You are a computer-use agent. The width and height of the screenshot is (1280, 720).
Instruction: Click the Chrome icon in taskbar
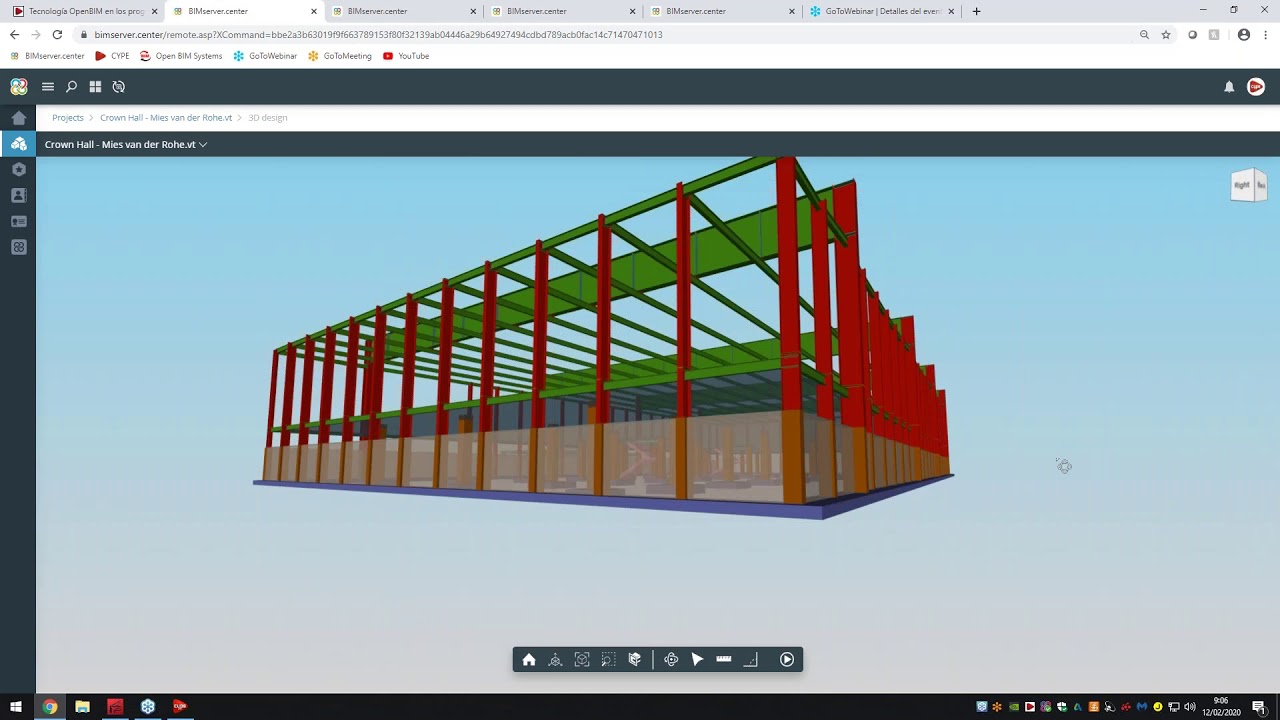tap(49, 707)
